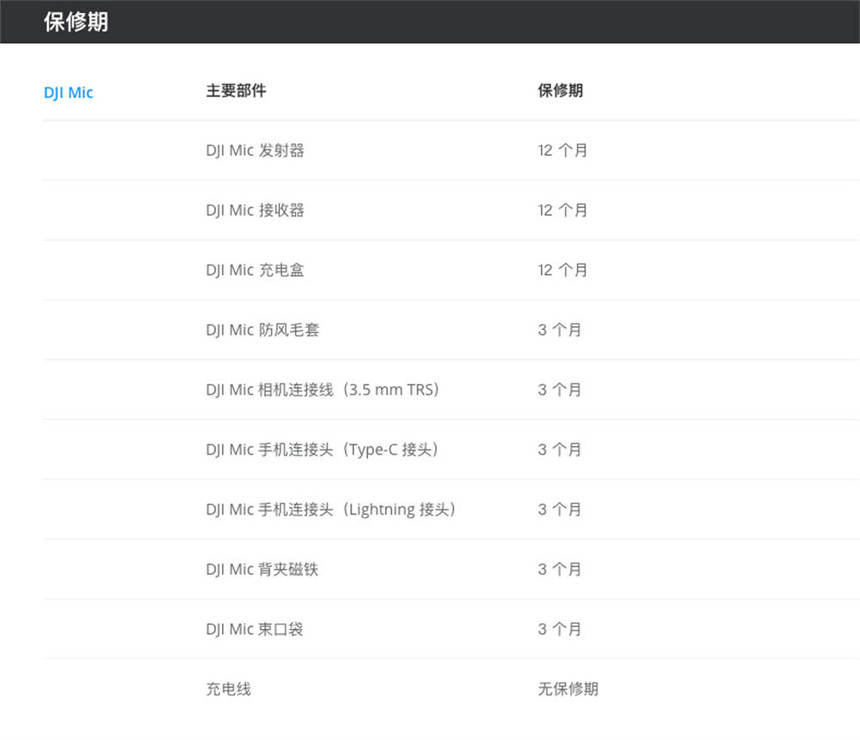Screen dimensions: 860x740
Task: Select the 充电线 row text
Action: [228, 688]
